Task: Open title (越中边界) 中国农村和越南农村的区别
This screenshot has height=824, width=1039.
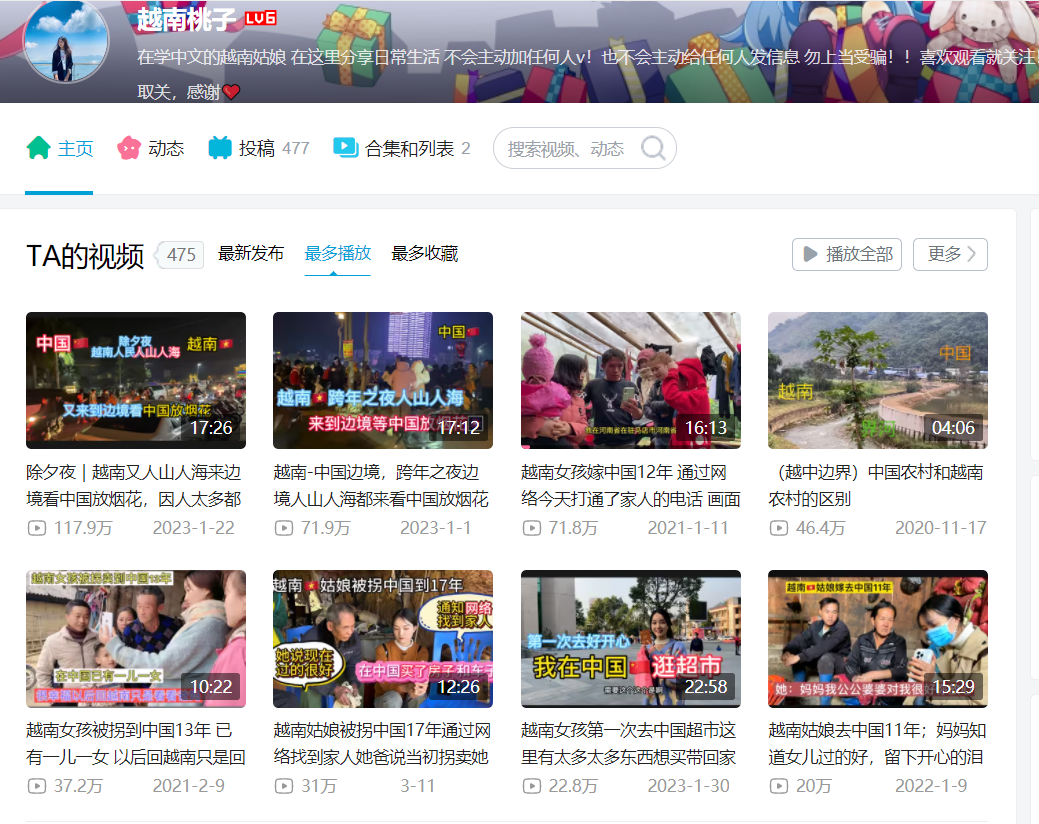Action: tap(876, 486)
